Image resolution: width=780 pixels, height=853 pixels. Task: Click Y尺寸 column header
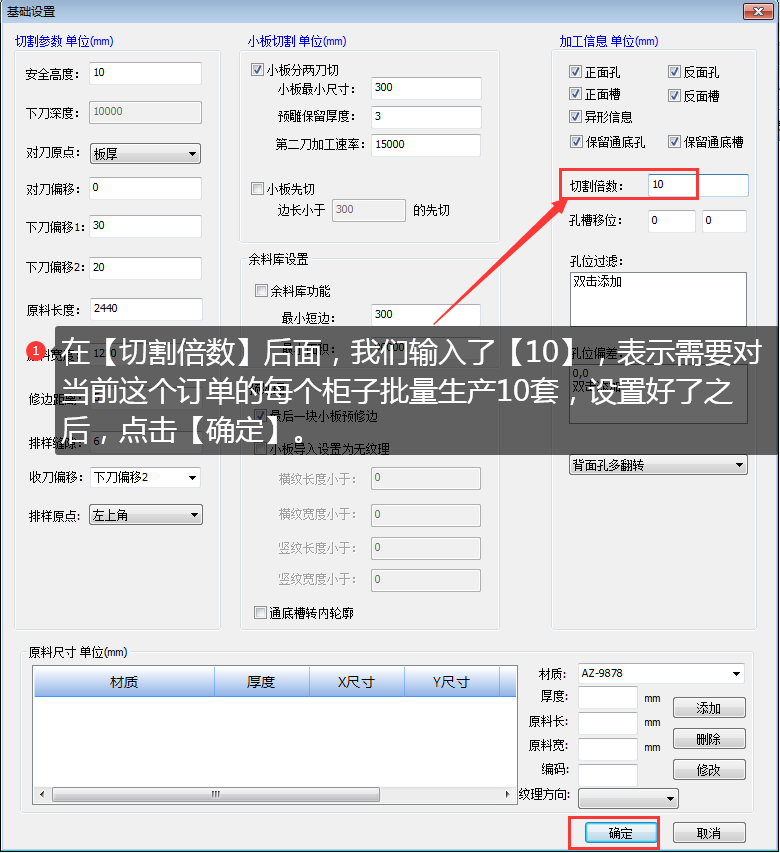coord(451,682)
